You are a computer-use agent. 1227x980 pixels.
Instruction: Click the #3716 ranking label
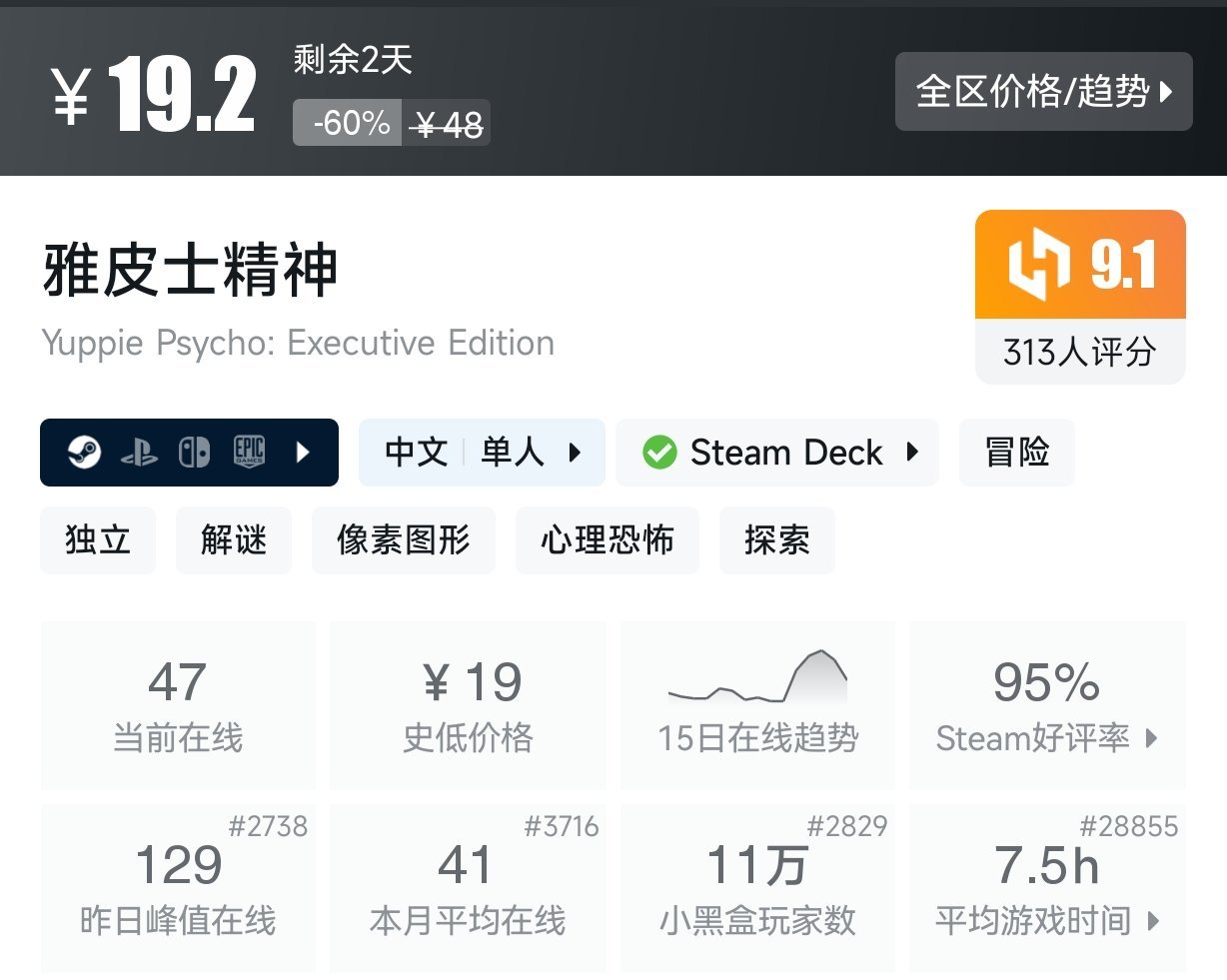[561, 826]
